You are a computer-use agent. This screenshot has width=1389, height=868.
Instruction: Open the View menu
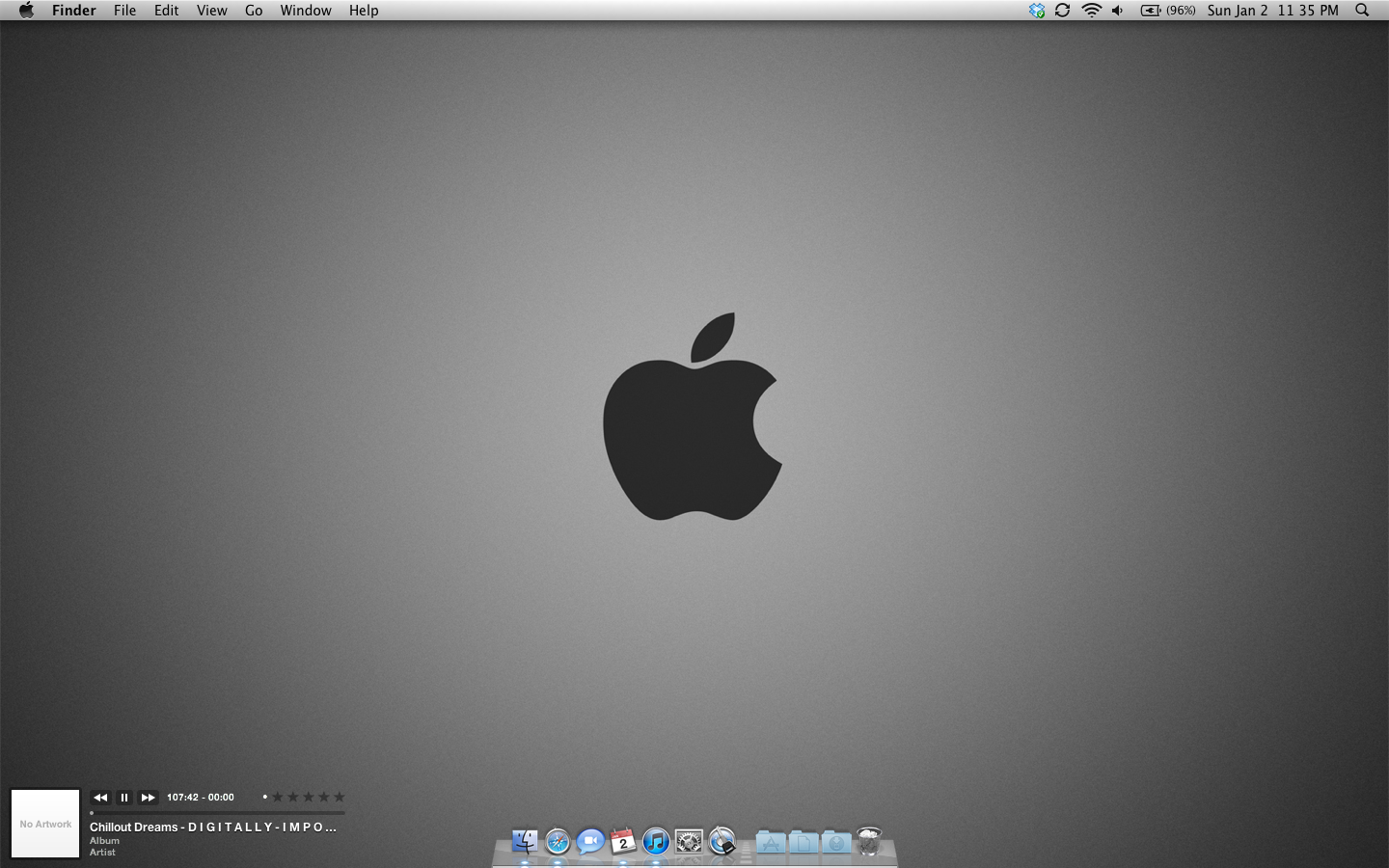[x=211, y=11]
